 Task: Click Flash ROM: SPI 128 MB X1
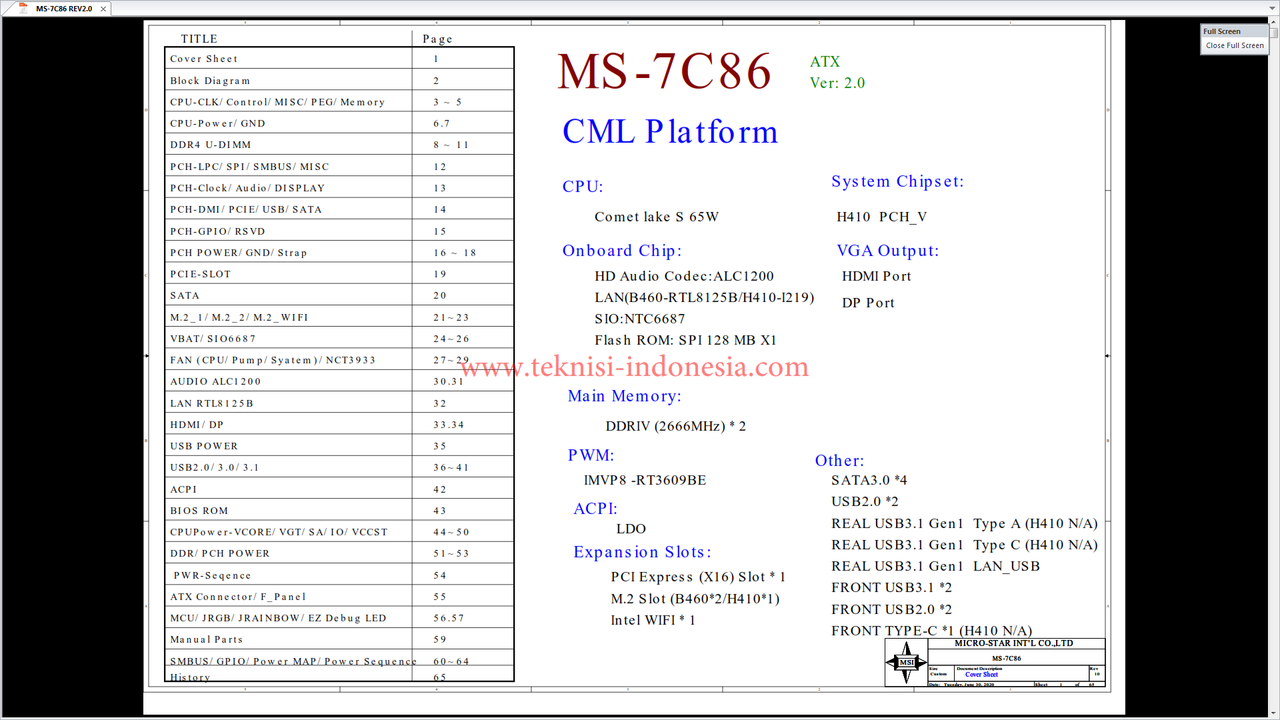[x=685, y=340]
